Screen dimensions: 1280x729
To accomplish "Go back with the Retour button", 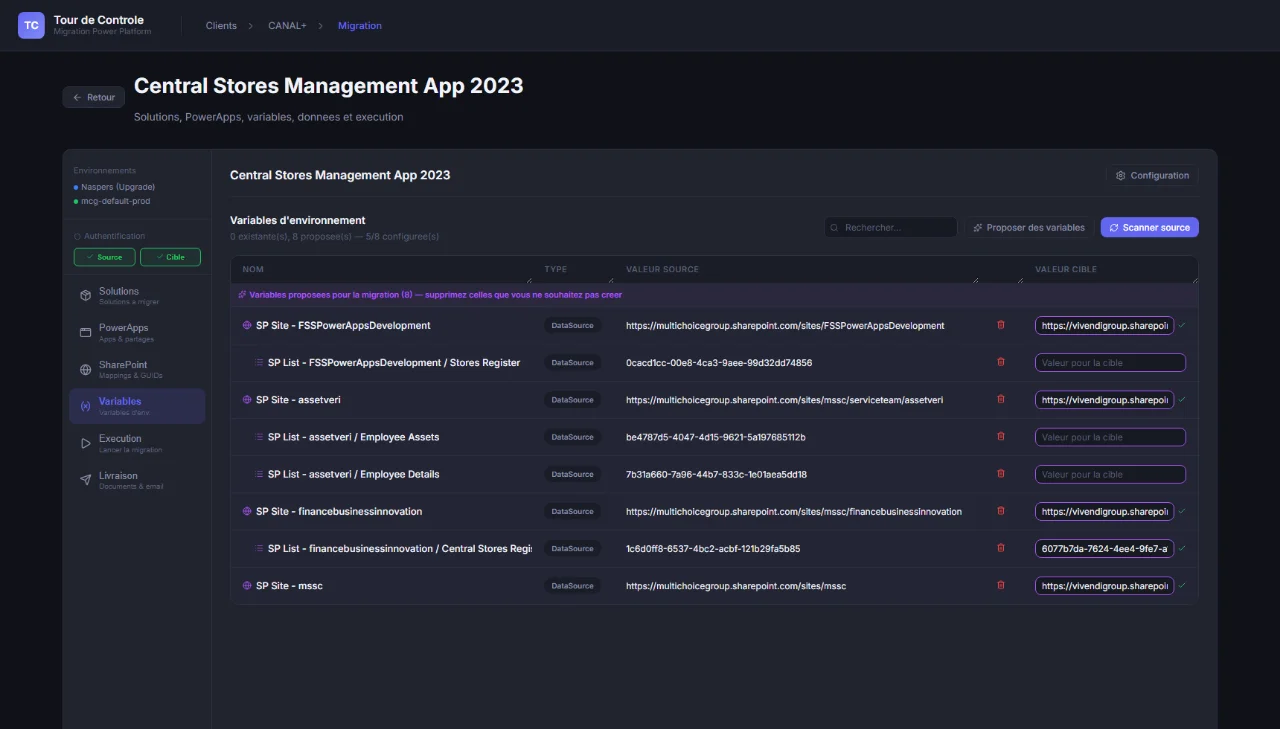I will tap(94, 97).
